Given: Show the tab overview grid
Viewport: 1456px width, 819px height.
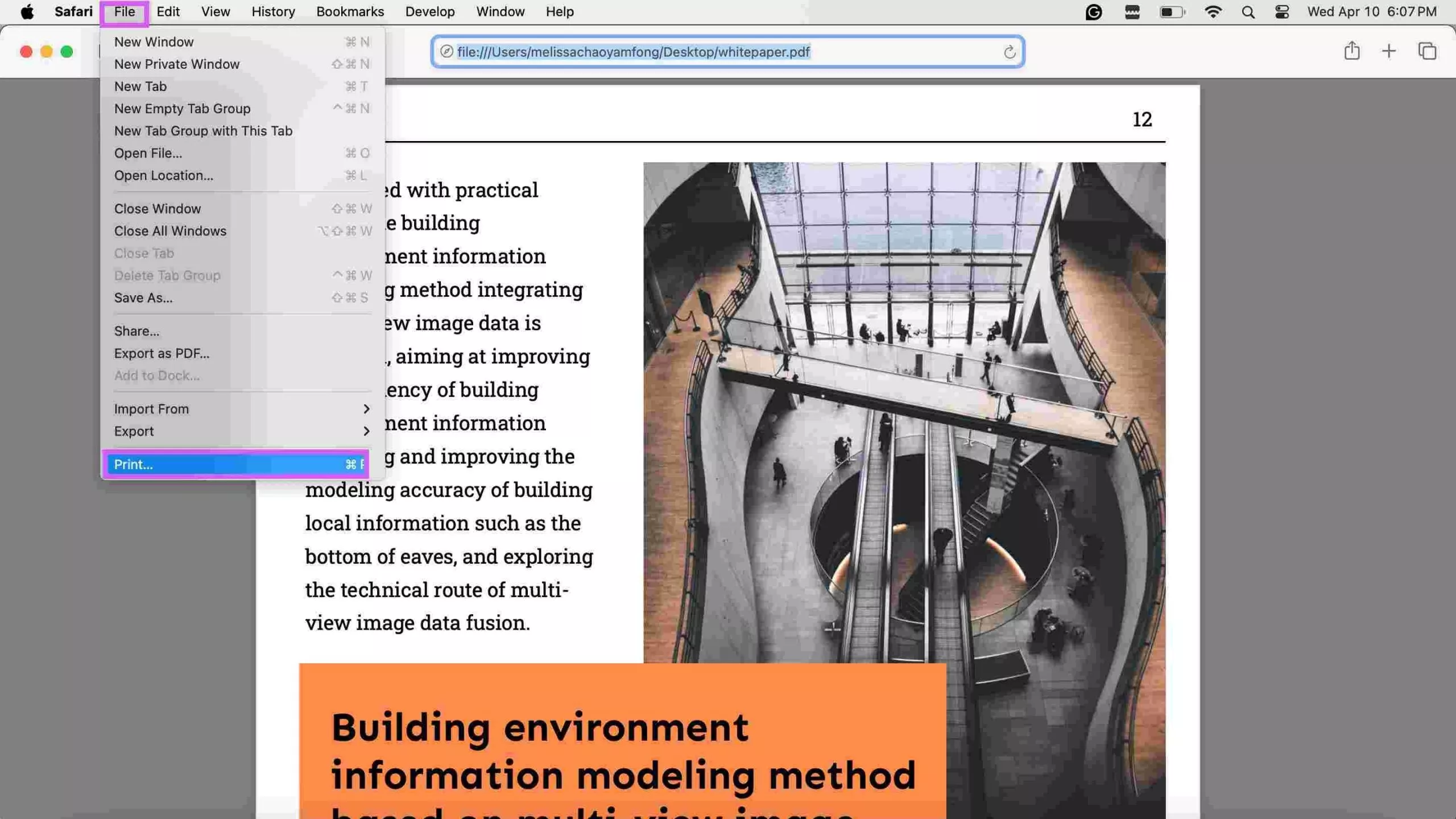Looking at the screenshot, I should pyautogui.click(x=1427, y=51).
